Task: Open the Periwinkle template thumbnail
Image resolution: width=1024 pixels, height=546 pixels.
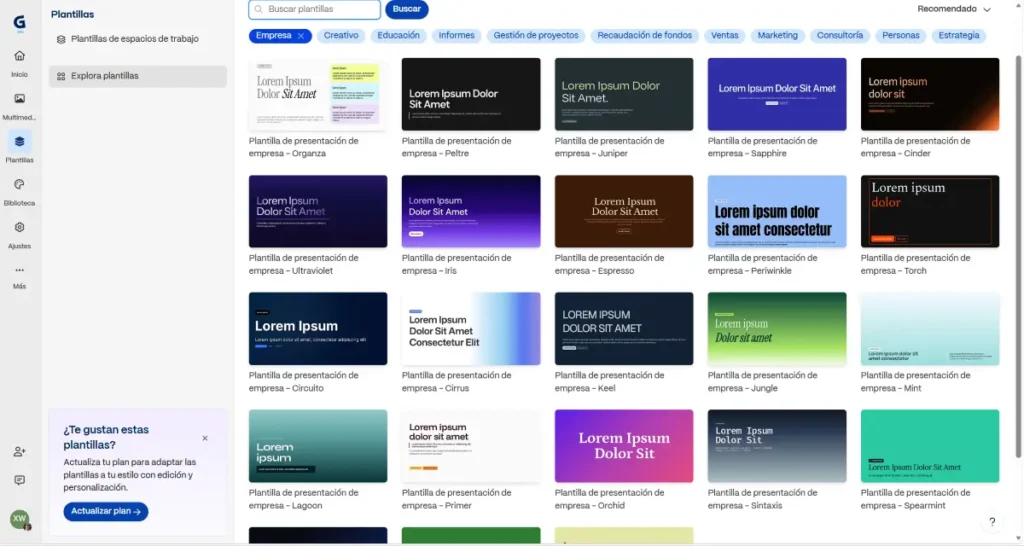Action: 777,211
